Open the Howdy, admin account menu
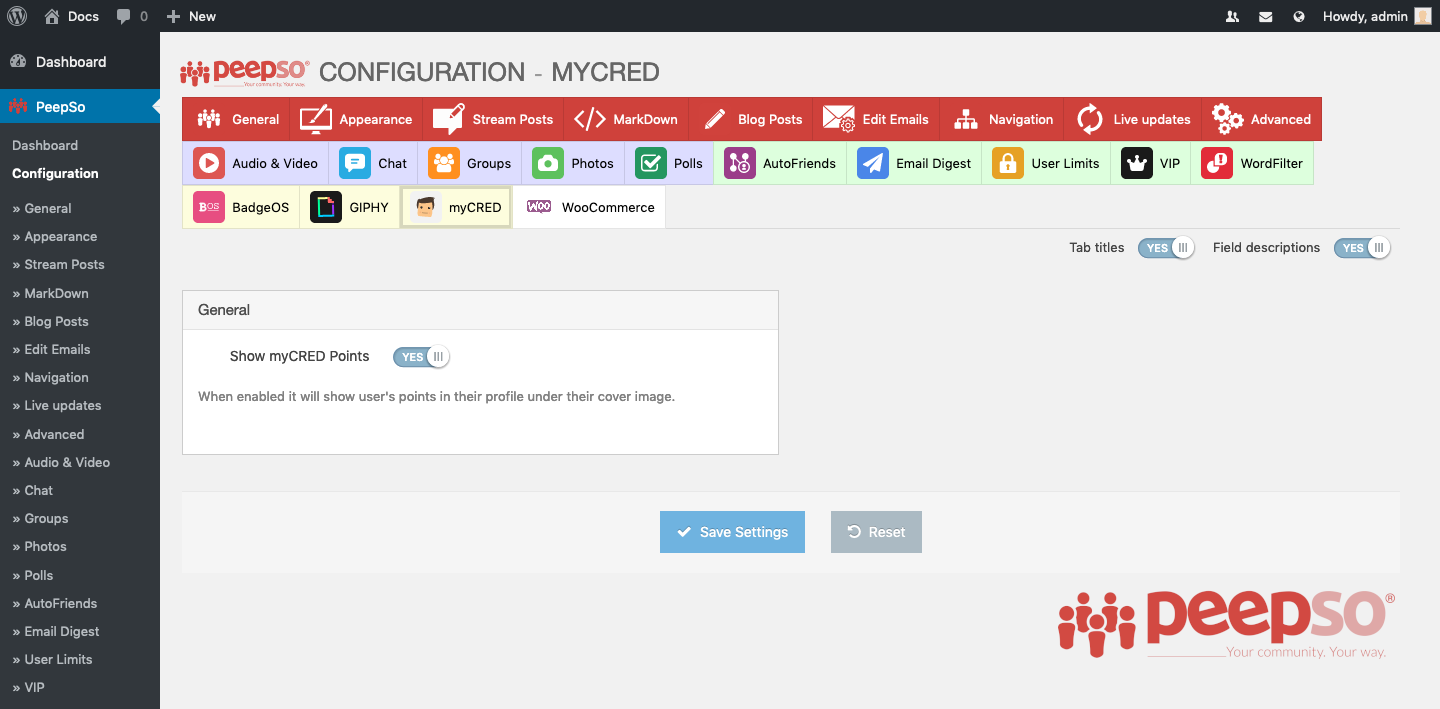This screenshot has height=709, width=1440. 1377,16
